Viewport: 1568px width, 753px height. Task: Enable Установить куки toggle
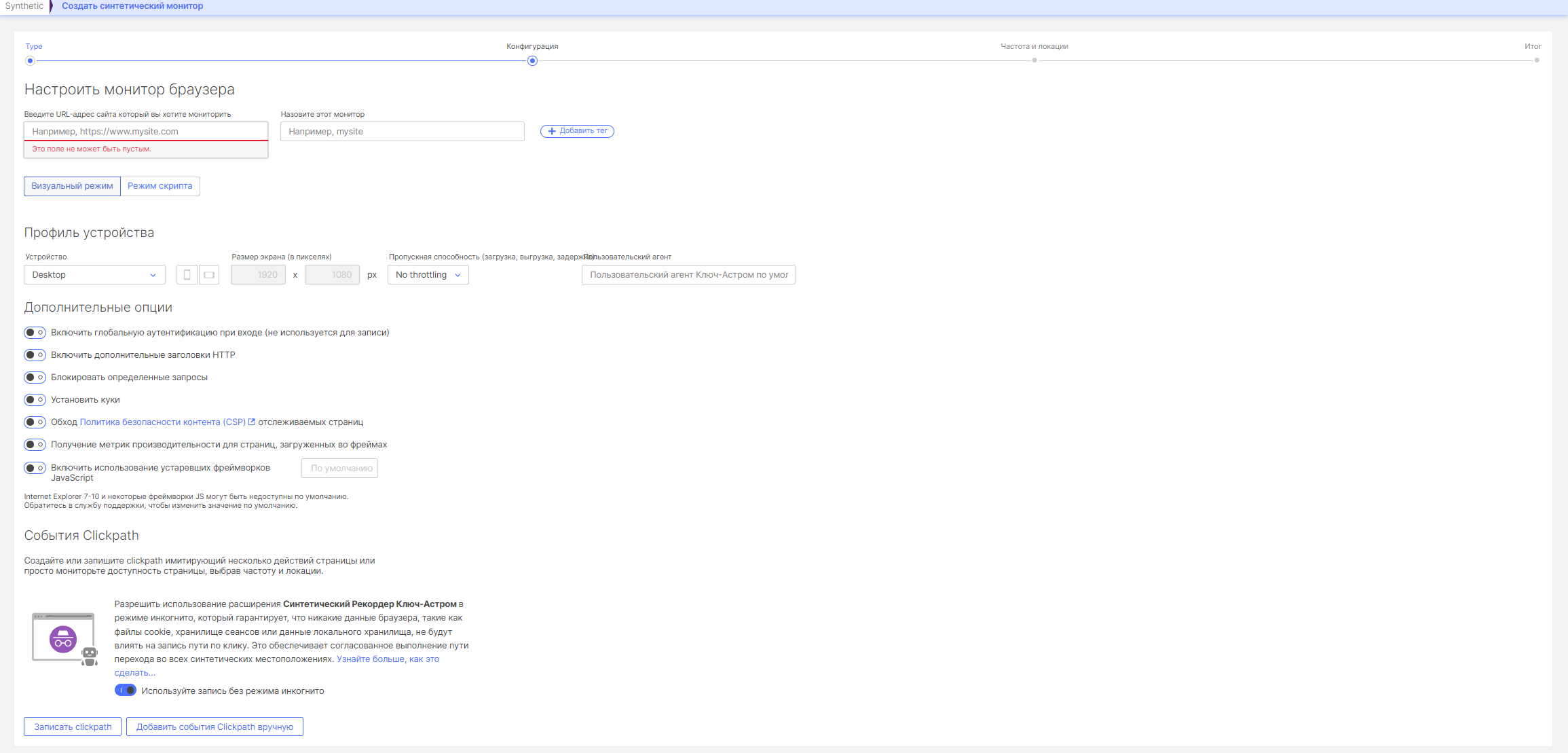tap(35, 400)
